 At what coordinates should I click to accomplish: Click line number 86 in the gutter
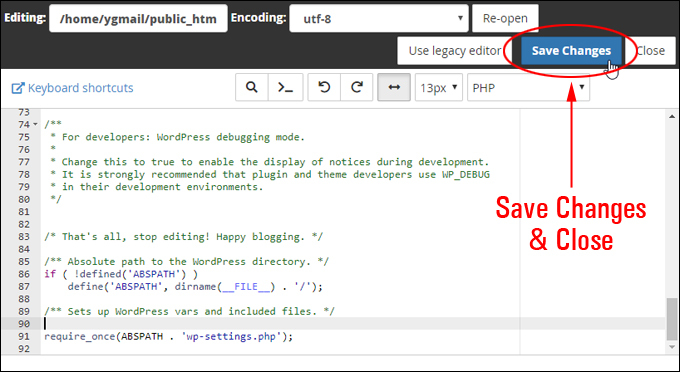click(x=24, y=274)
